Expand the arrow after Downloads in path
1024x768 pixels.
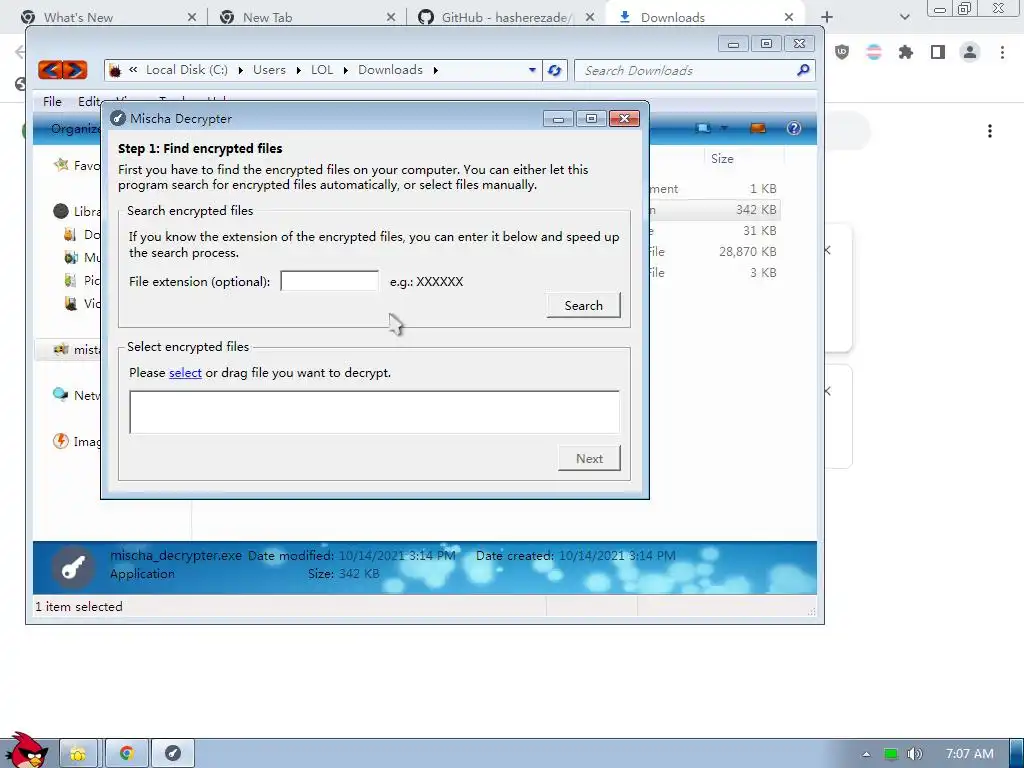(x=436, y=70)
